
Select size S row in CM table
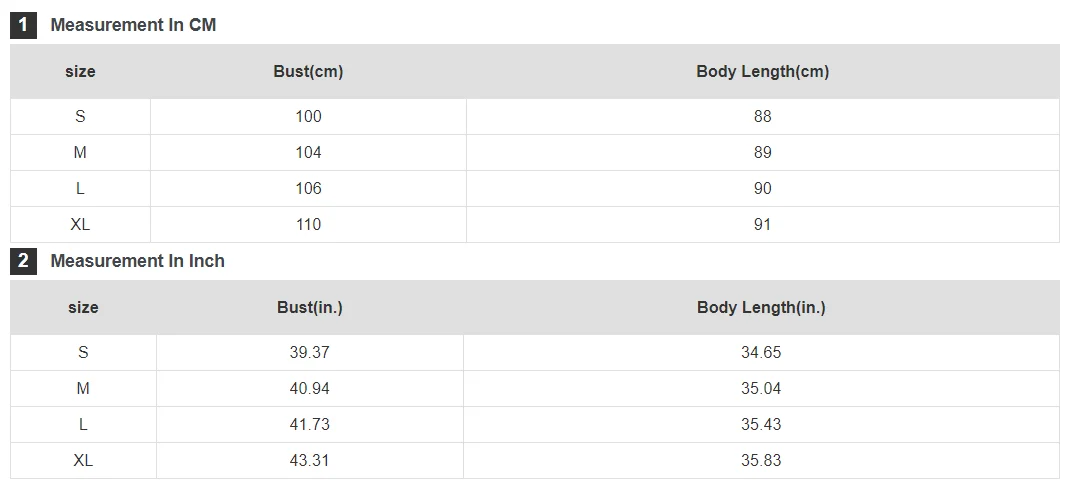pos(535,117)
